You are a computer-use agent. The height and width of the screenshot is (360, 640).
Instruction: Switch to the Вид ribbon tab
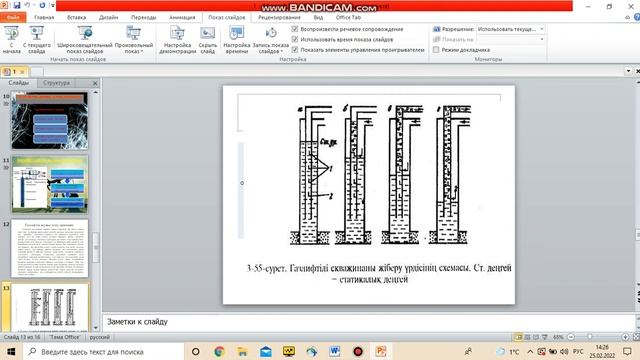pyautogui.click(x=318, y=17)
